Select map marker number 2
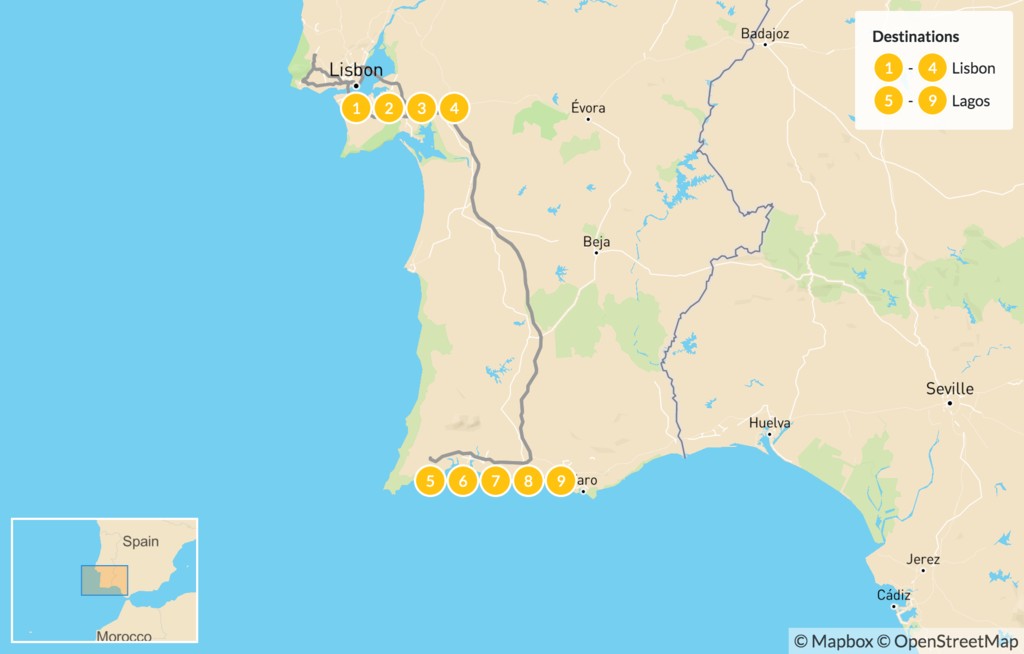The width and height of the screenshot is (1024, 654). pos(389,108)
